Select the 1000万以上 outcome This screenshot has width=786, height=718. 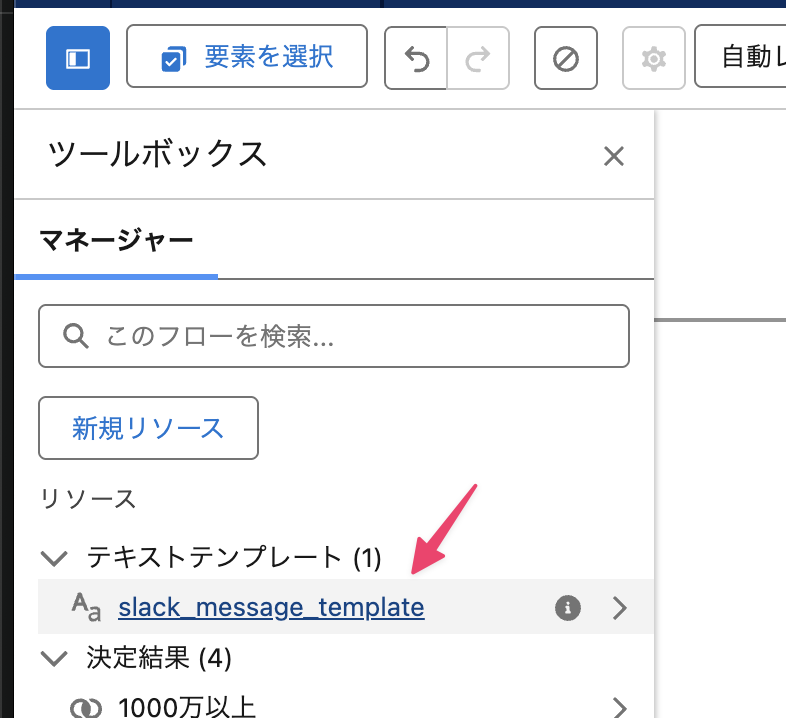tap(187, 707)
